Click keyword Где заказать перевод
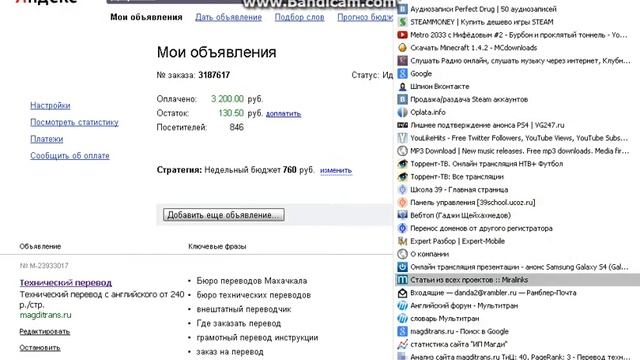 238,324
